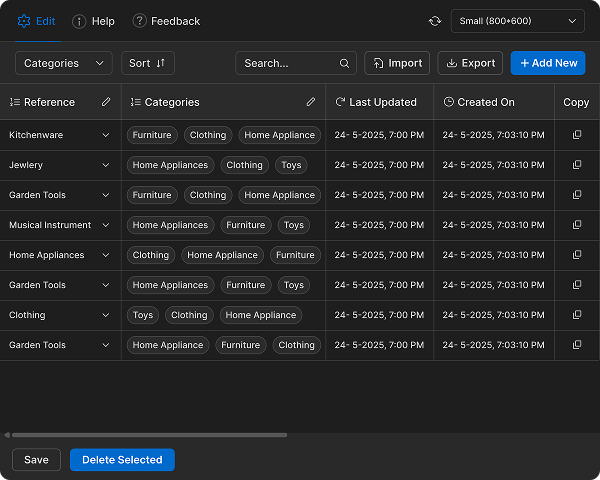Click the pencil icon in Reference header
Screen dimensions: 600x480
point(106,102)
